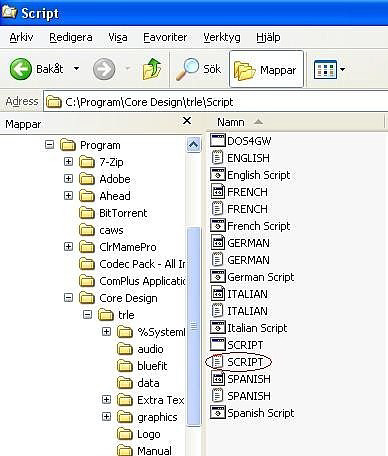Open the Hjälp menu
This screenshot has height=456, width=388.
click(268, 37)
